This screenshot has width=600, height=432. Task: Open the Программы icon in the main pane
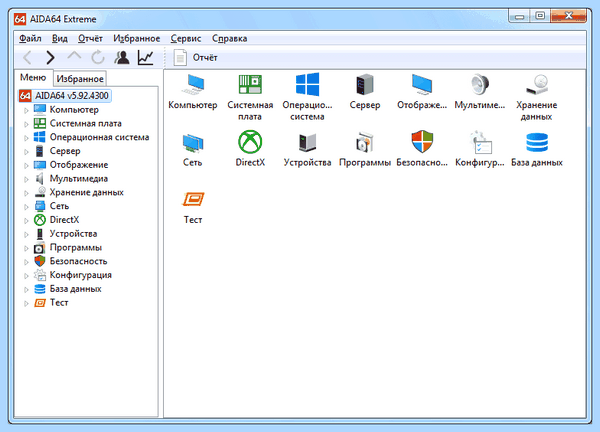tap(365, 142)
